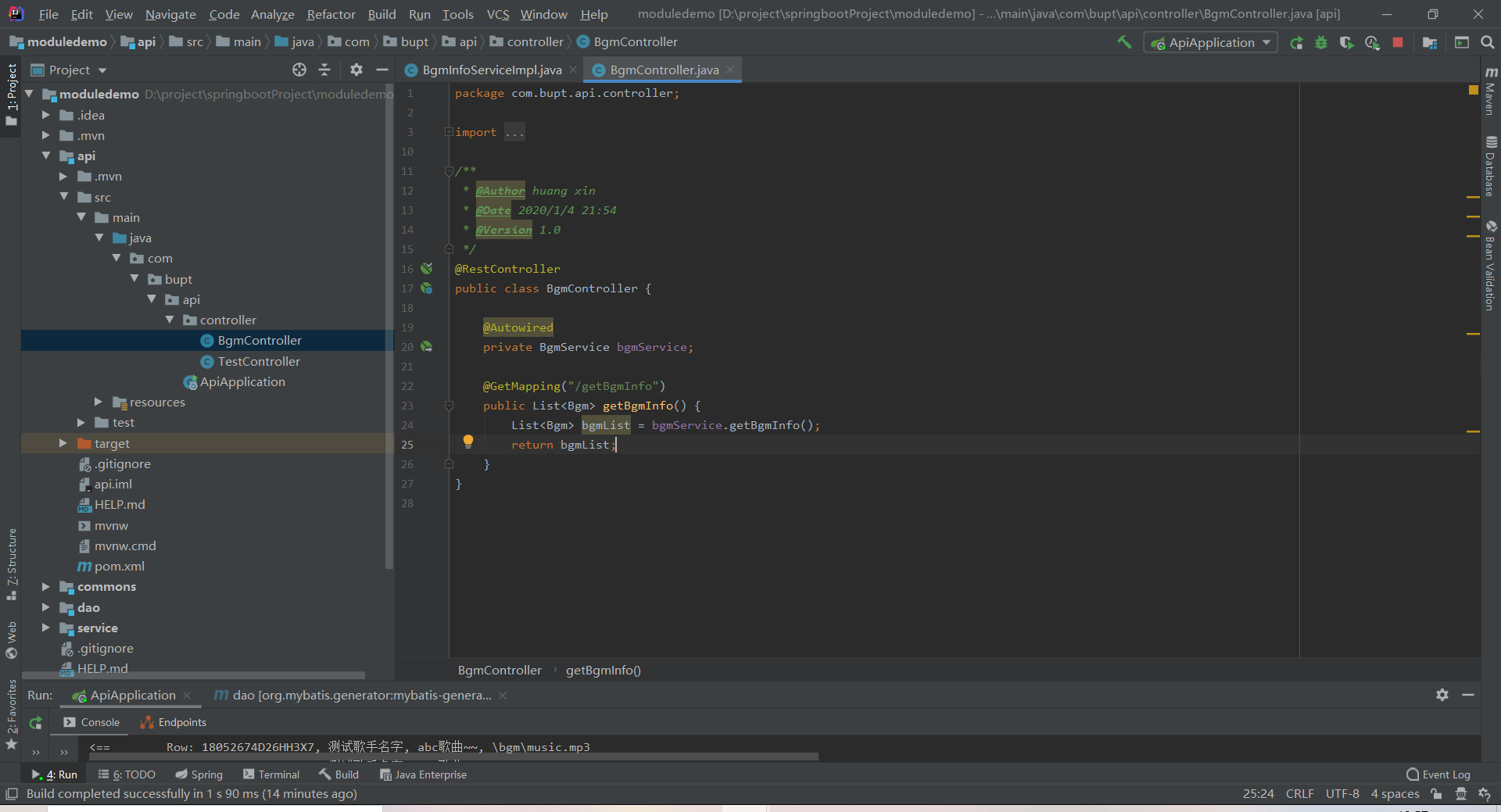Close the dao mybatis-generator run tab
Viewport: 1501px width, 812px height.
click(503, 695)
